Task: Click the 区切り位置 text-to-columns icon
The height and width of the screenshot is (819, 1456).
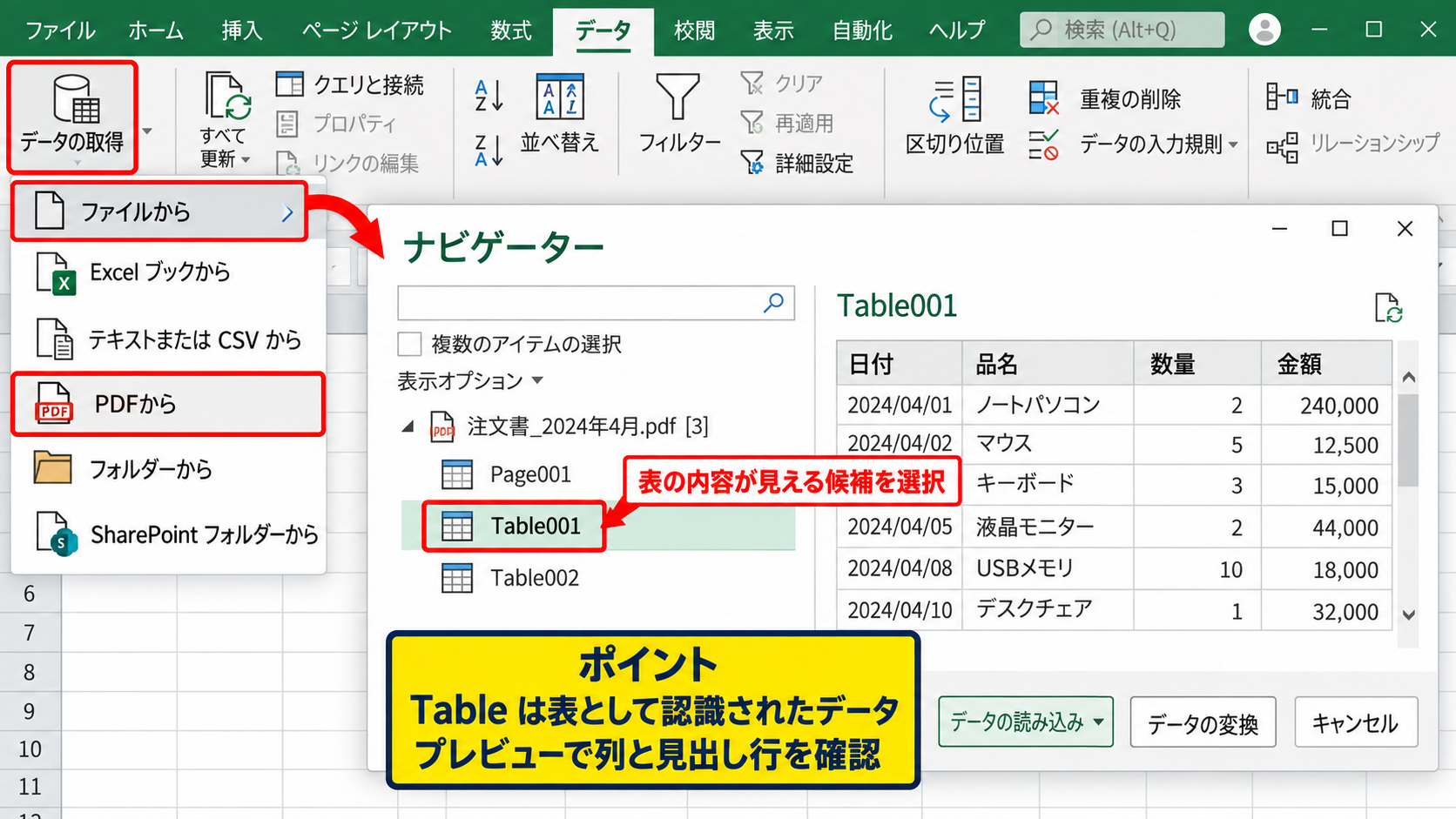Action: [955, 99]
